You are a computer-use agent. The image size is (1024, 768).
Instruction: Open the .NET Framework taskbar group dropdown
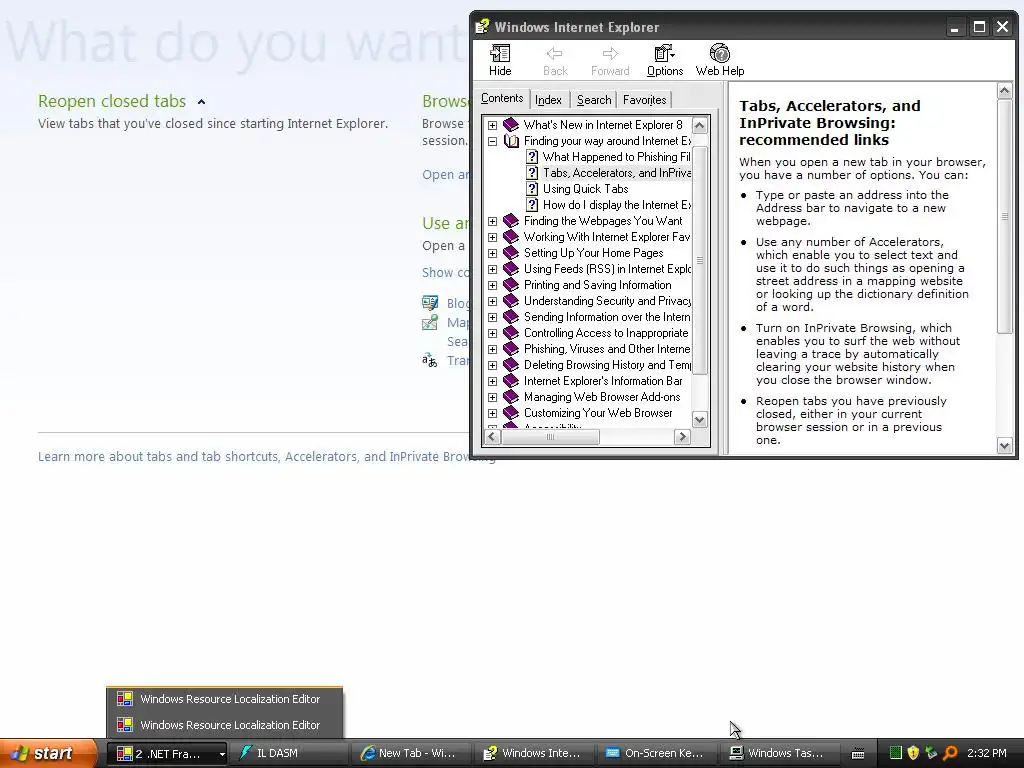222,754
